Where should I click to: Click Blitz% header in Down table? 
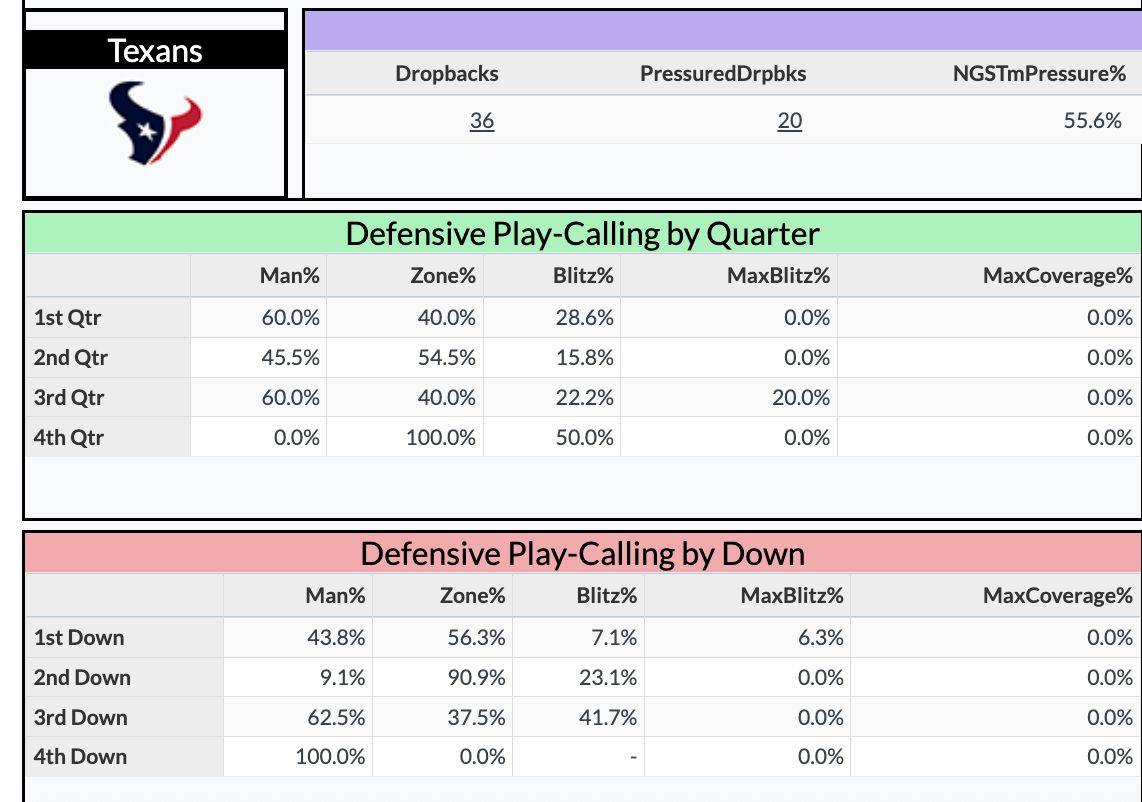(x=606, y=596)
